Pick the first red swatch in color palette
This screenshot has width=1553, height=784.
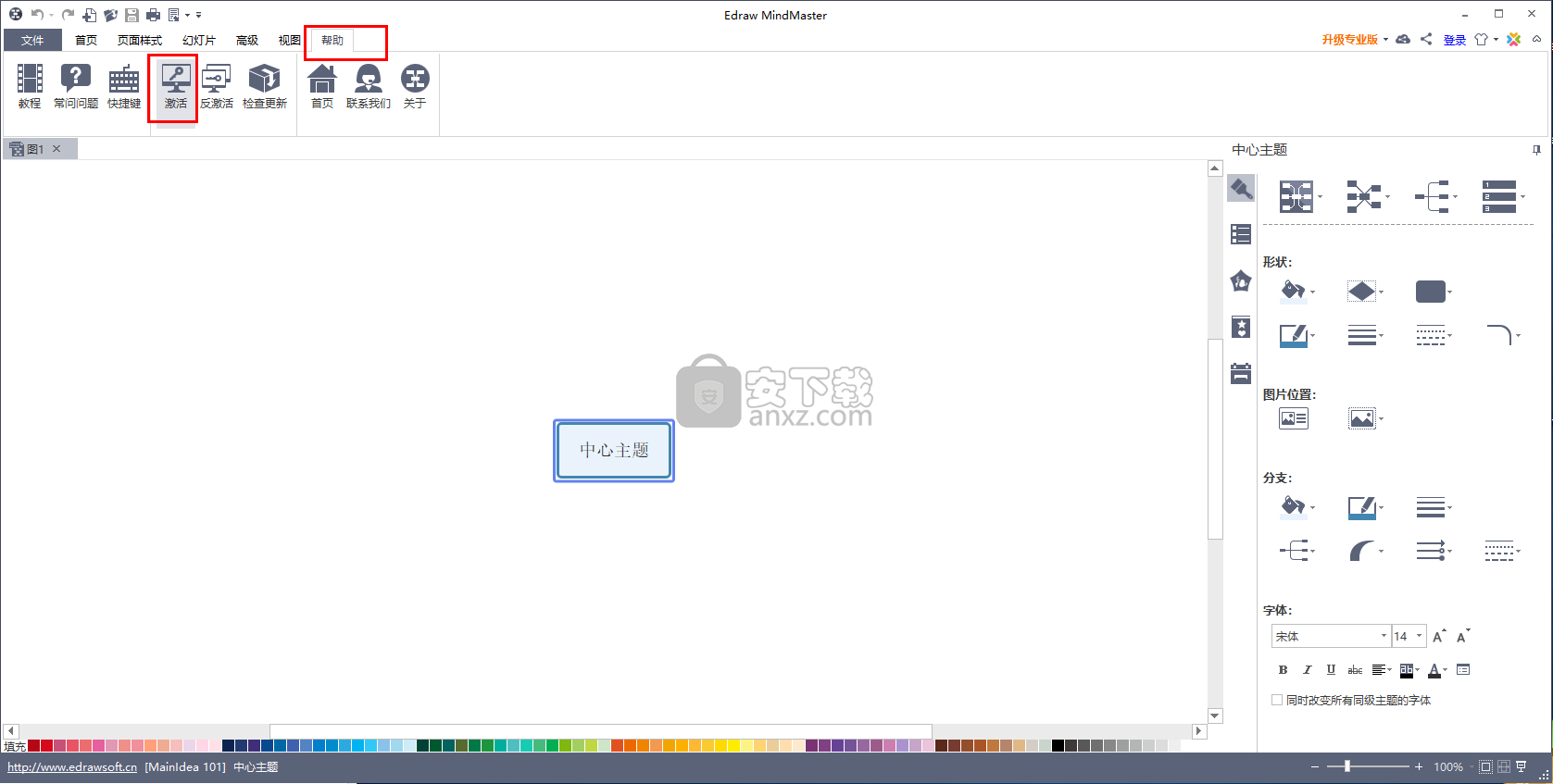coord(33,745)
